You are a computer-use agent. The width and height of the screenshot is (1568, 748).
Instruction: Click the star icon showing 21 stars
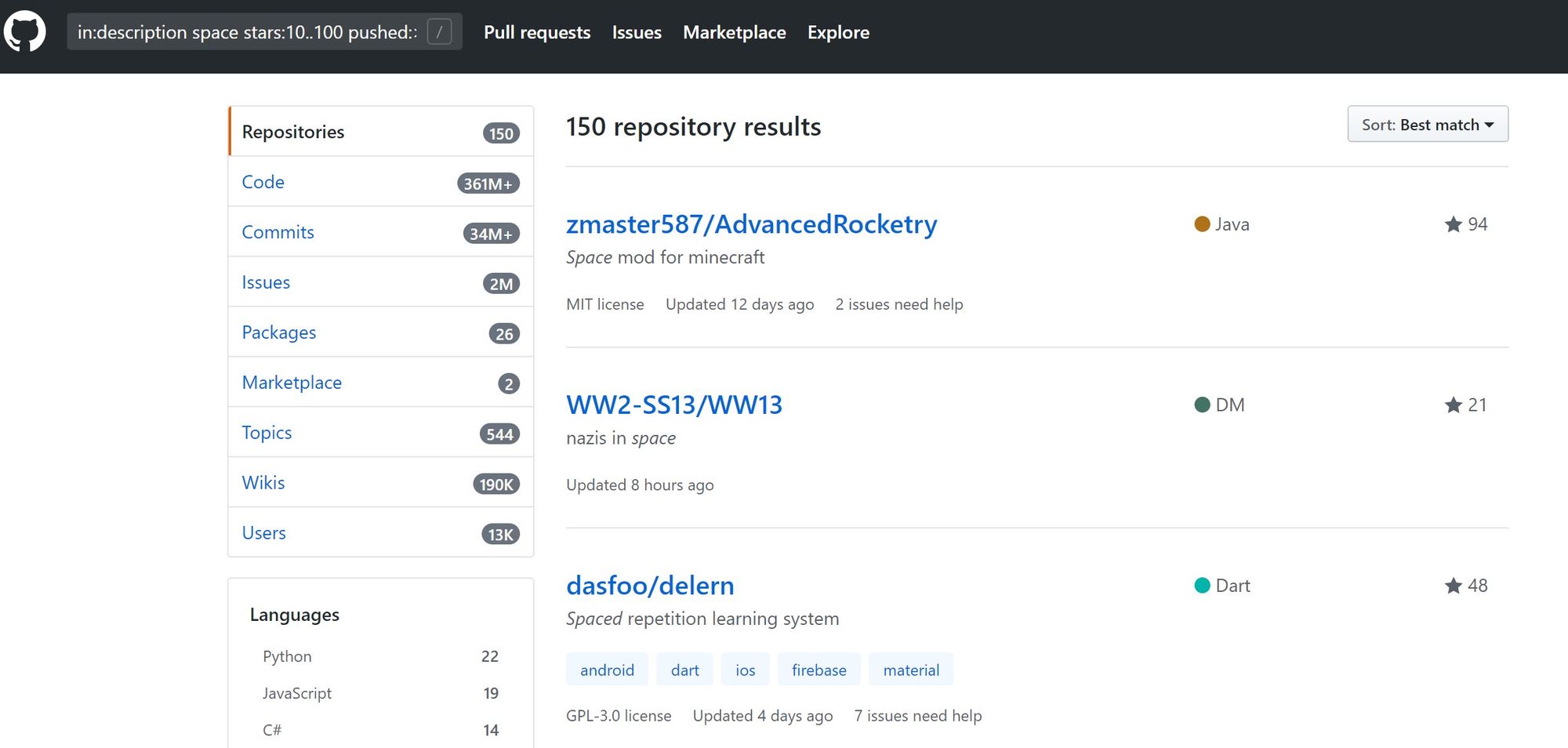click(1453, 405)
